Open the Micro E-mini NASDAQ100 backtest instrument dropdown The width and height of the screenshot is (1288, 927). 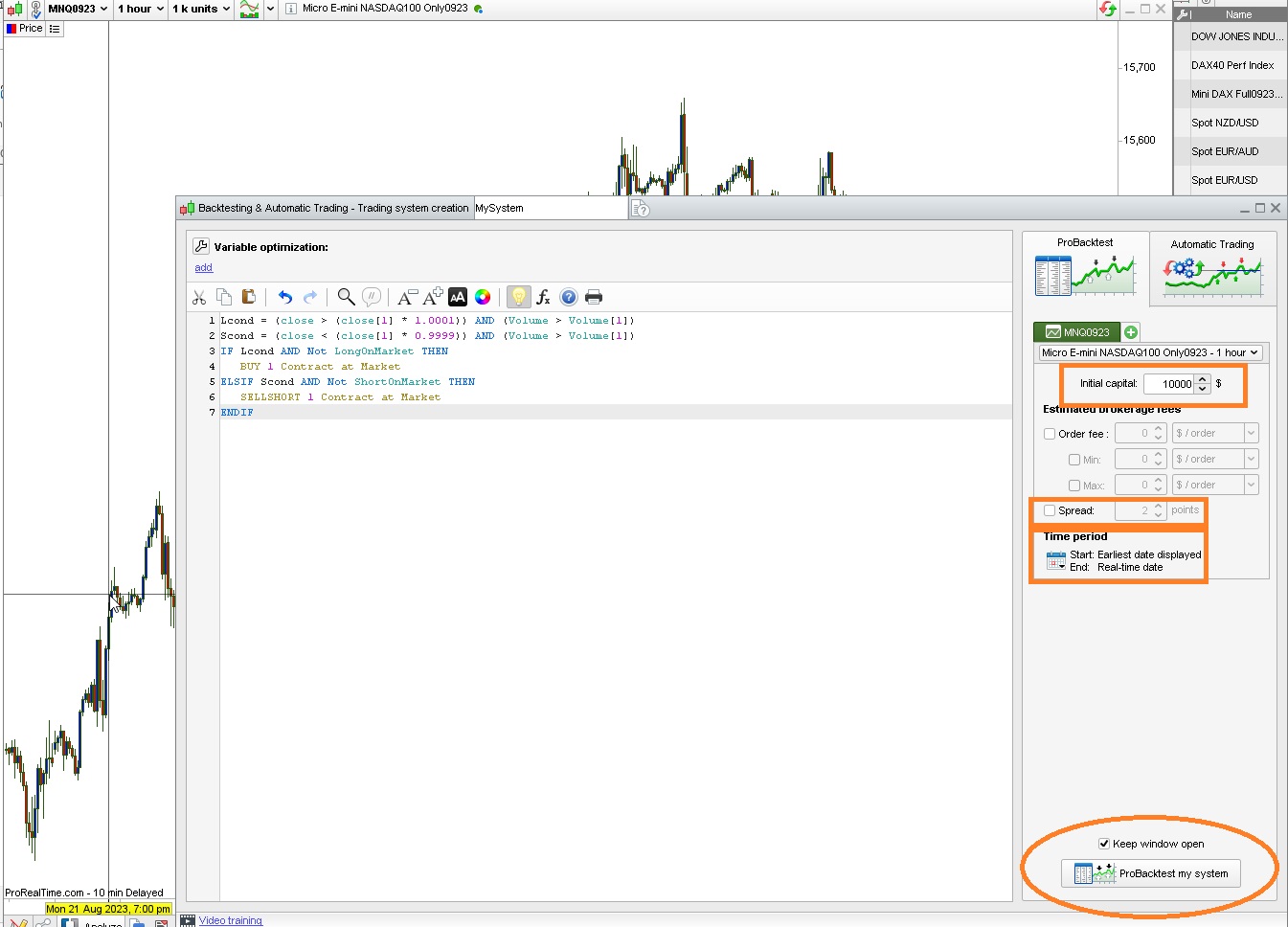(x=1151, y=352)
